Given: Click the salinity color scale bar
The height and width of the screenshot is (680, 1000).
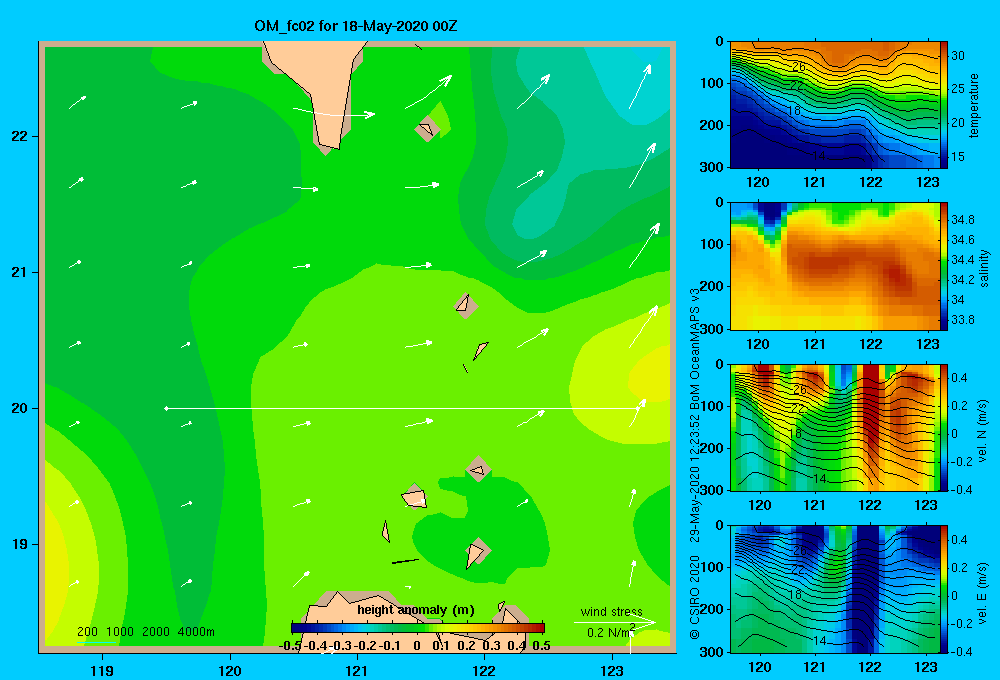Looking at the screenshot, I should coord(944,266).
